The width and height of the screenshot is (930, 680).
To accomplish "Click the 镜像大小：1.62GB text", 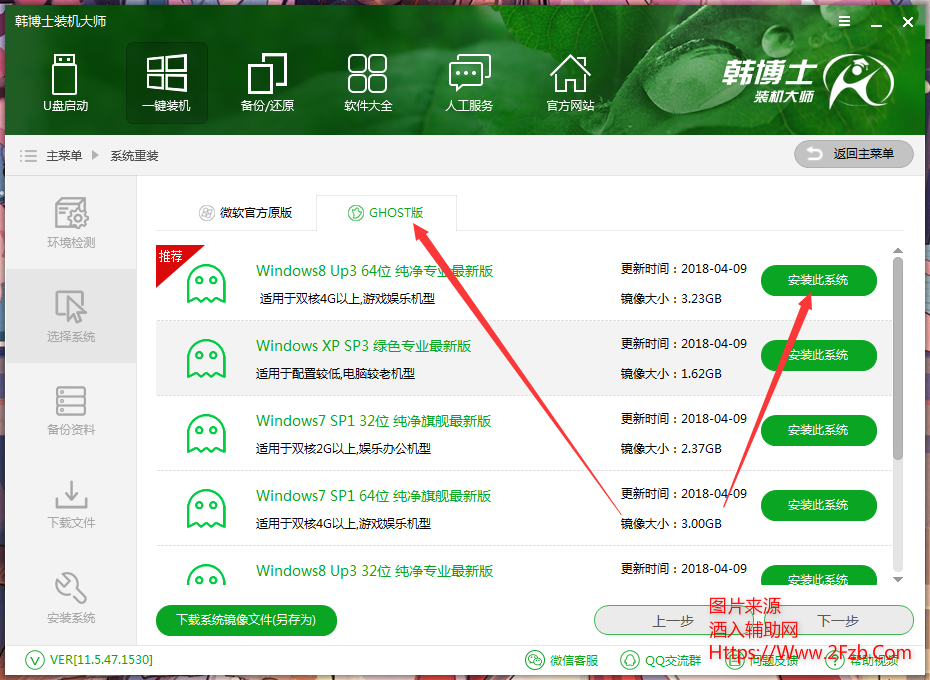I will point(671,374).
